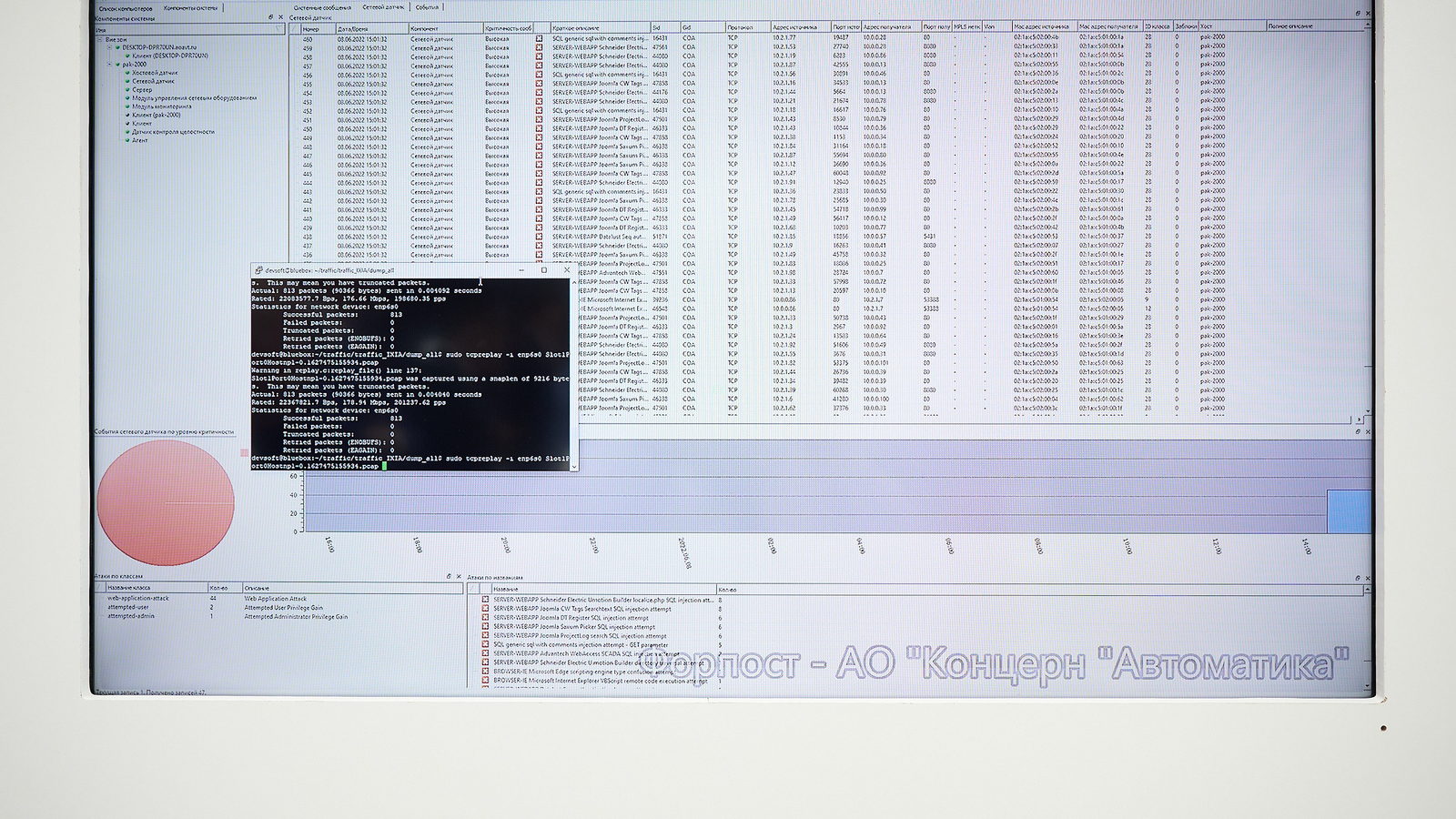Image resolution: width=1456 pixels, height=819 pixels.
Task: Undock the Атаки по классам panel
Action: (449, 577)
